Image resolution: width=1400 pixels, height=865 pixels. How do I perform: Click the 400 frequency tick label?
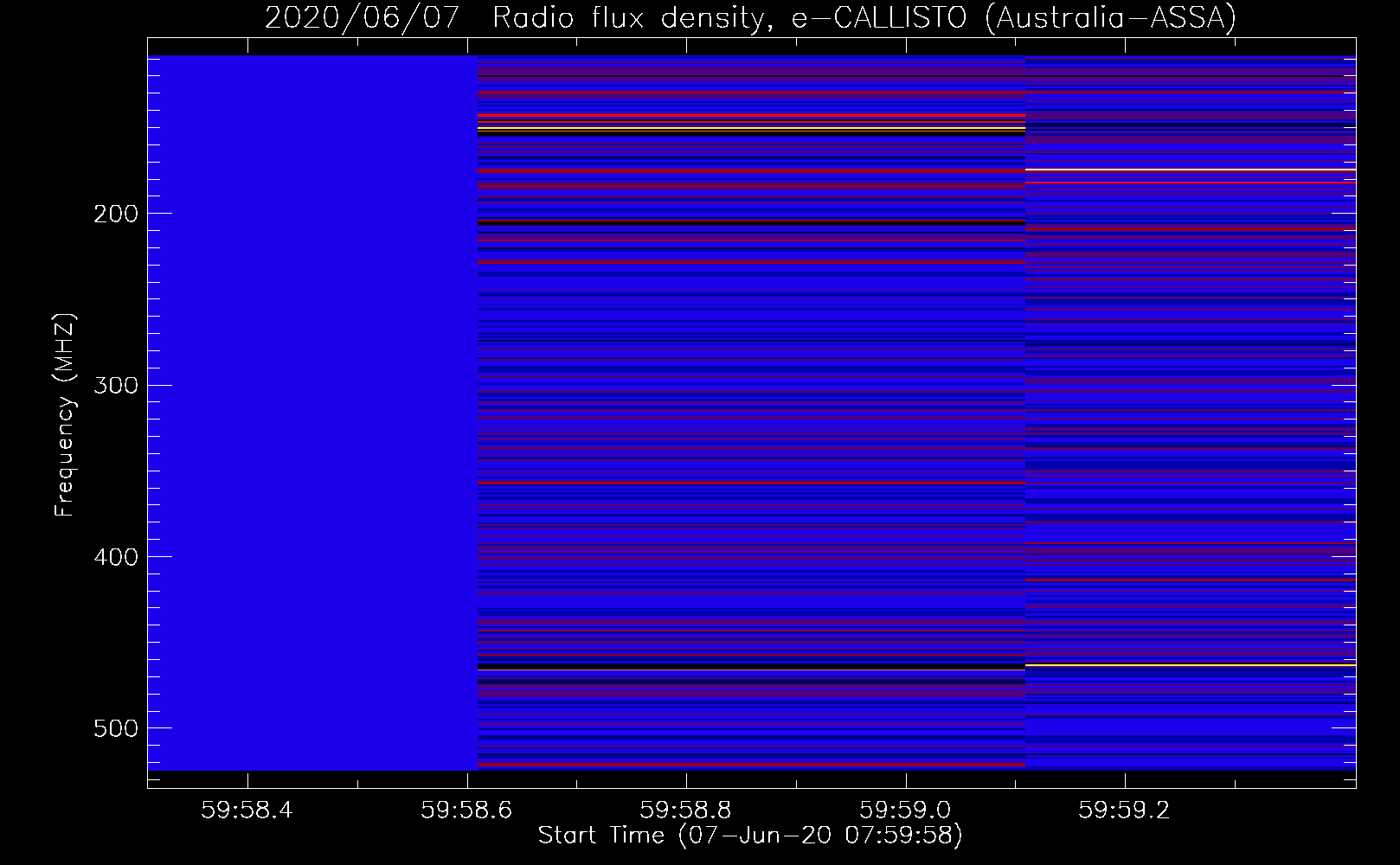(x=115, y=557)
